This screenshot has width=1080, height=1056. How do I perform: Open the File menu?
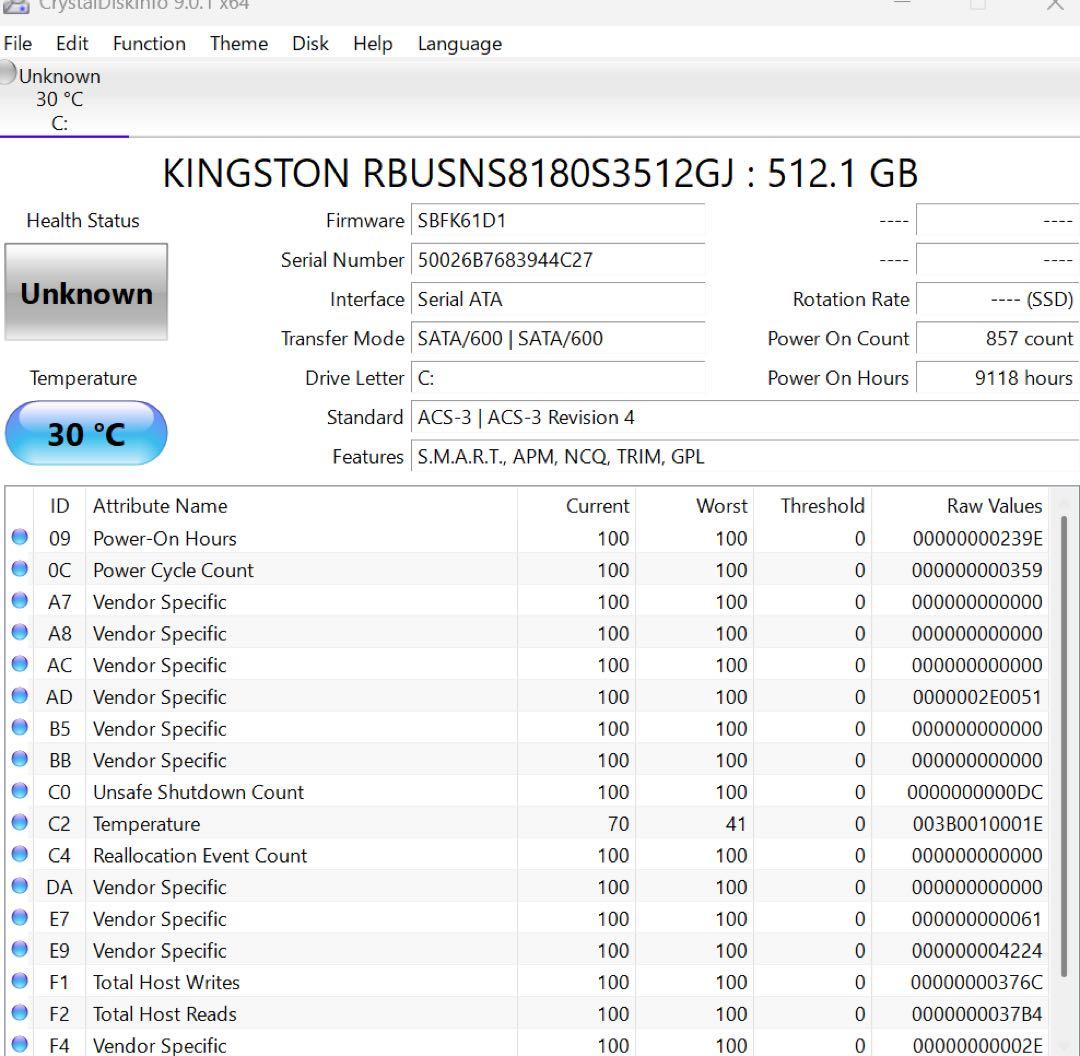pyautogui.click(x=18, y=44)
